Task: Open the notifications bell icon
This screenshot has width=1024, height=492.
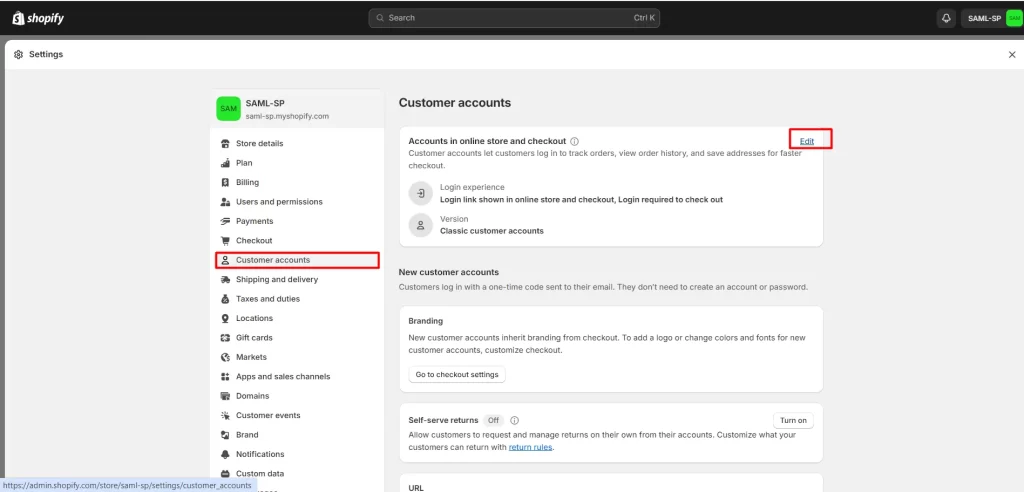Action: pos(946,18)
